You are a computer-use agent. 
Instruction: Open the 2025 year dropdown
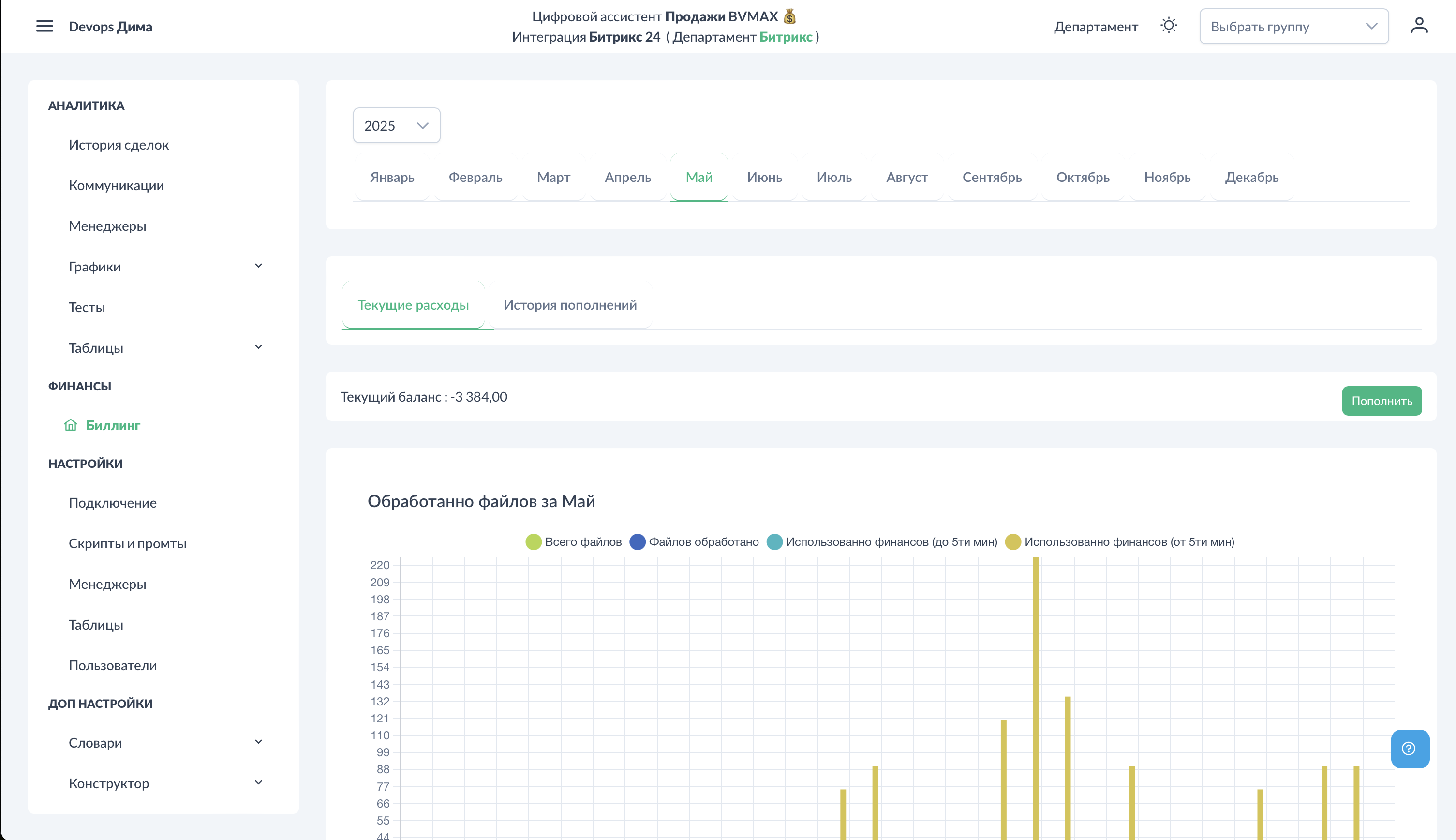tap(396, 125)
